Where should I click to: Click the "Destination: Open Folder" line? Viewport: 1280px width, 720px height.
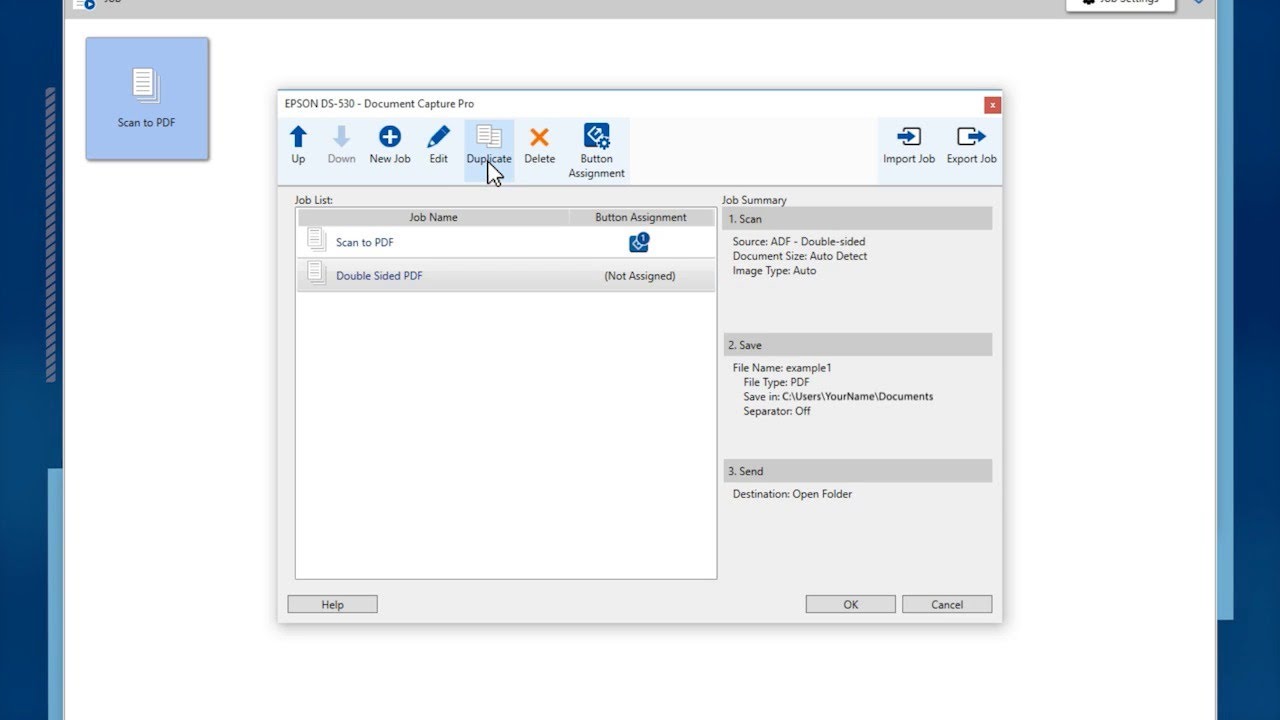(792, 494)
